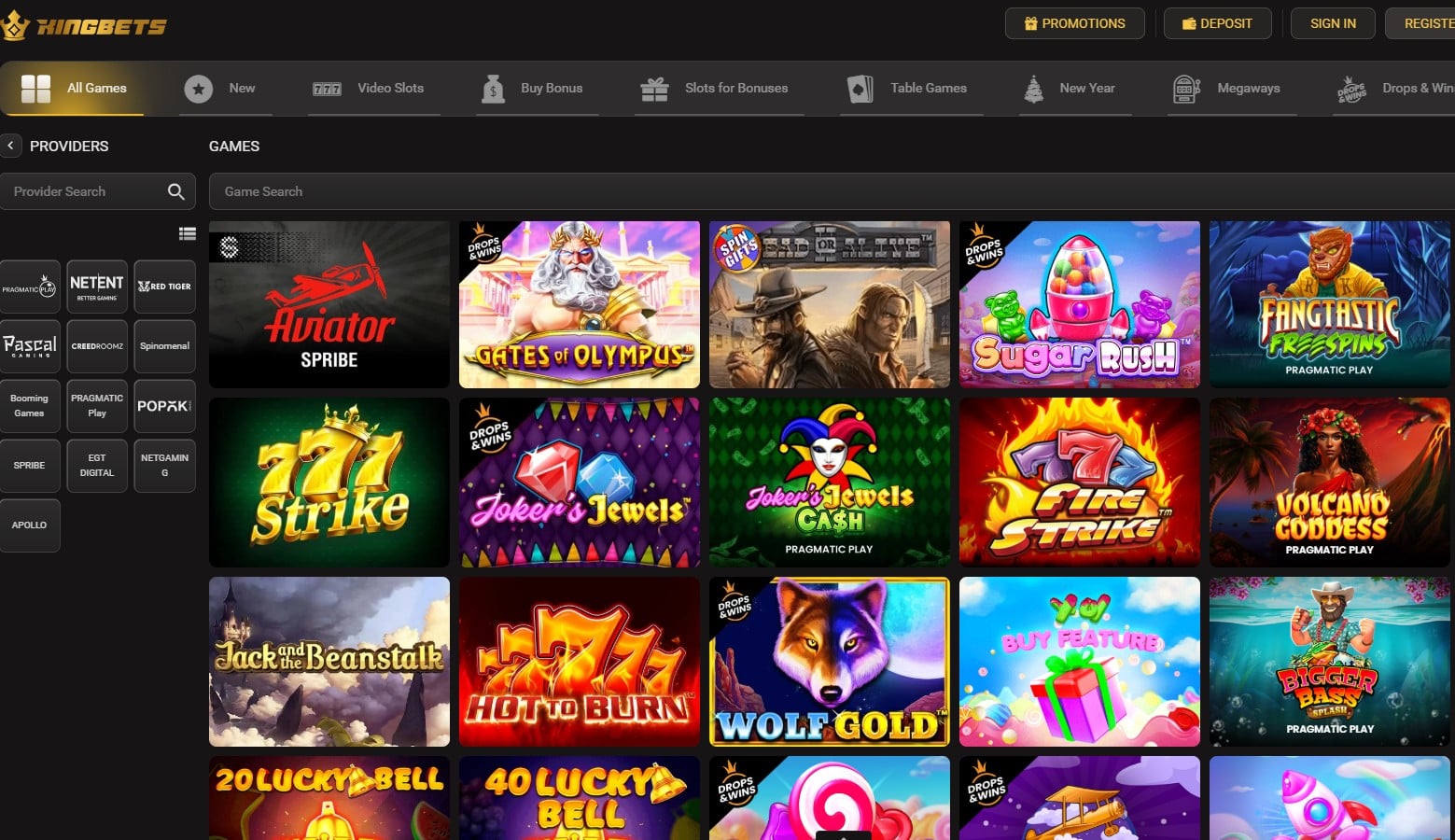This screenshot has width=1455, height=840.
Task: Open the Hot to Burn game
Action: click(580, 662)
